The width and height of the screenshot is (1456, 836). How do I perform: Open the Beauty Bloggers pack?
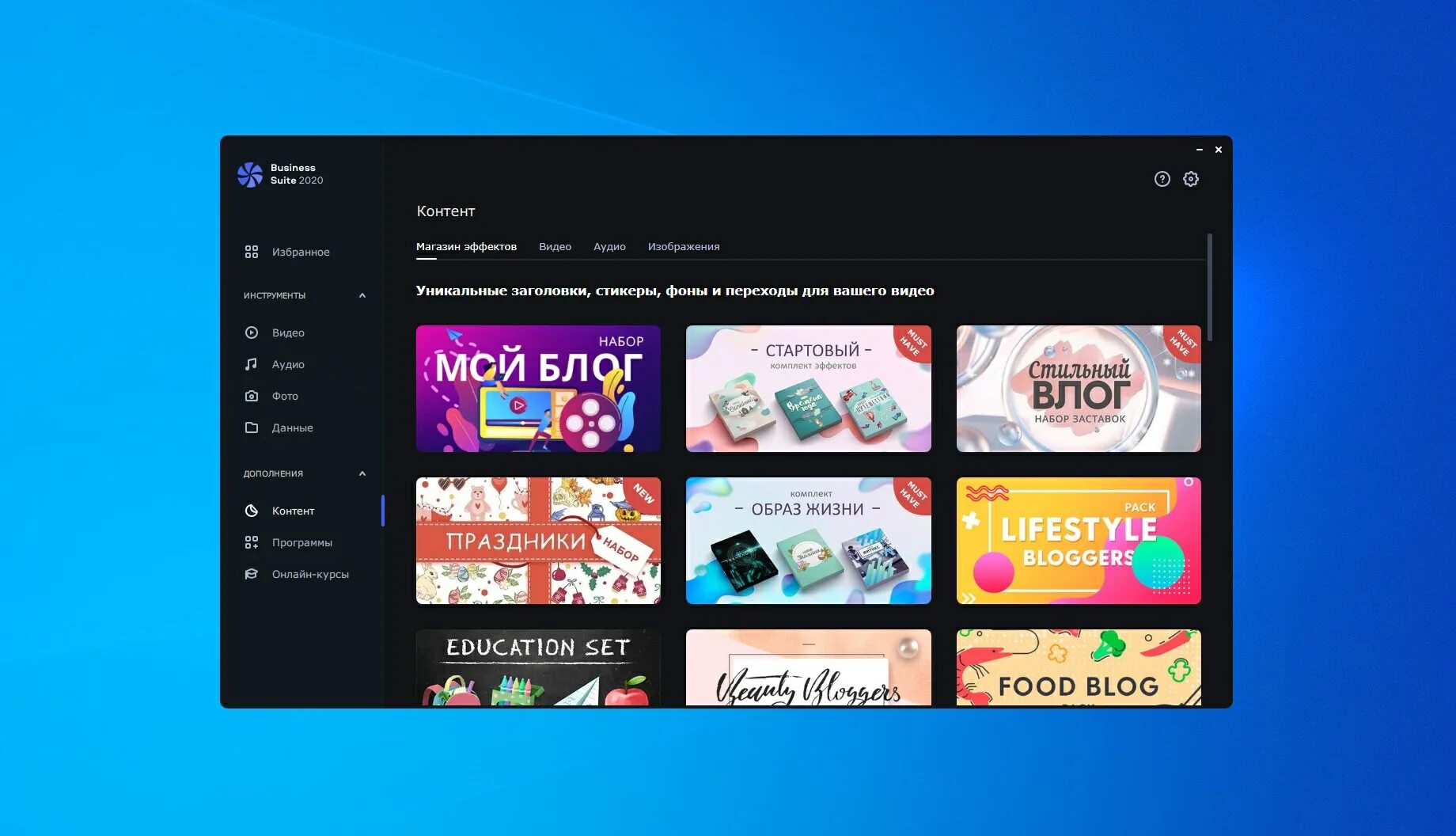pyautogui.click(x=809, y=667)
